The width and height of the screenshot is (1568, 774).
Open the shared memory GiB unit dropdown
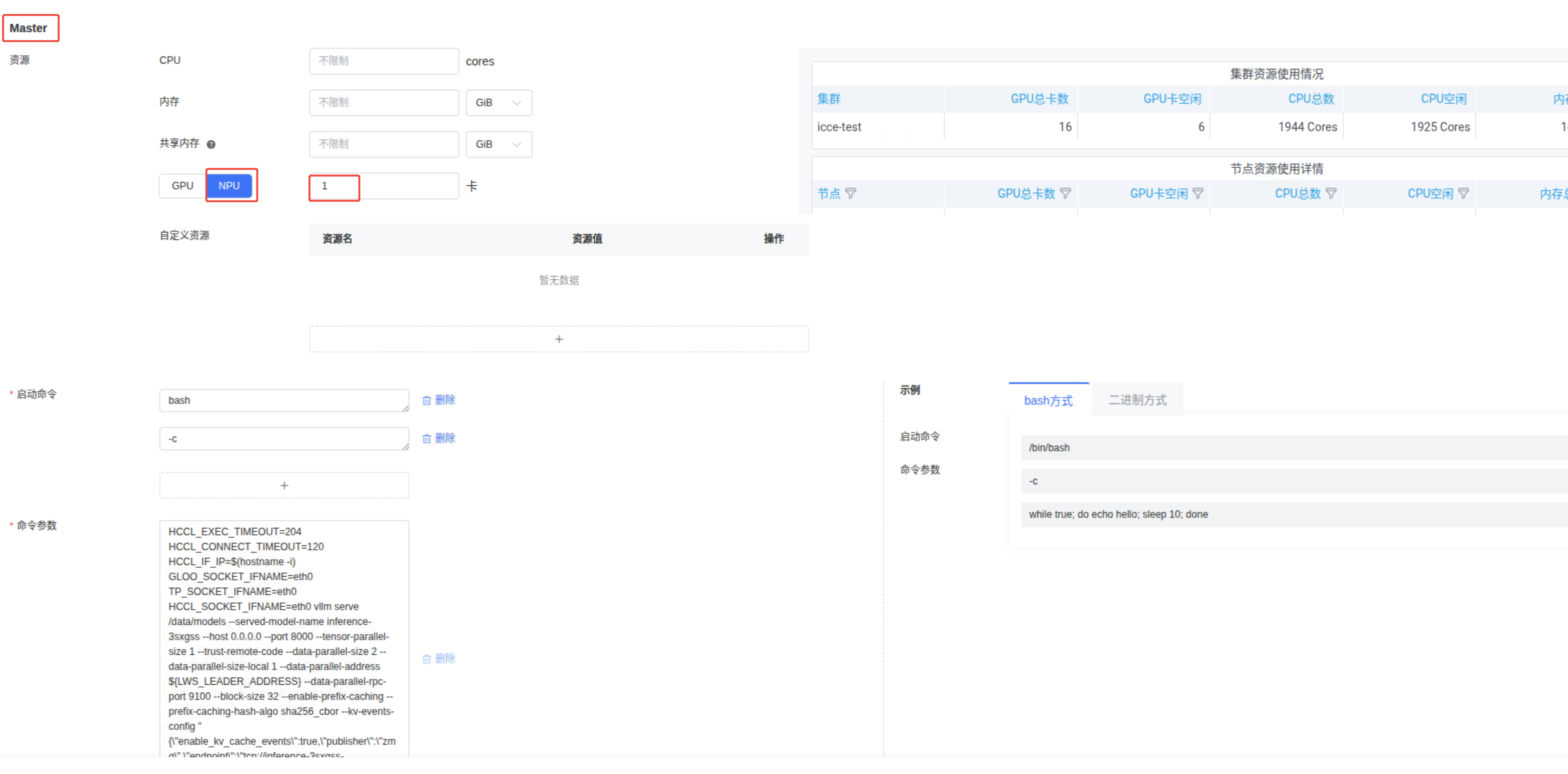[x=499, y=144]
